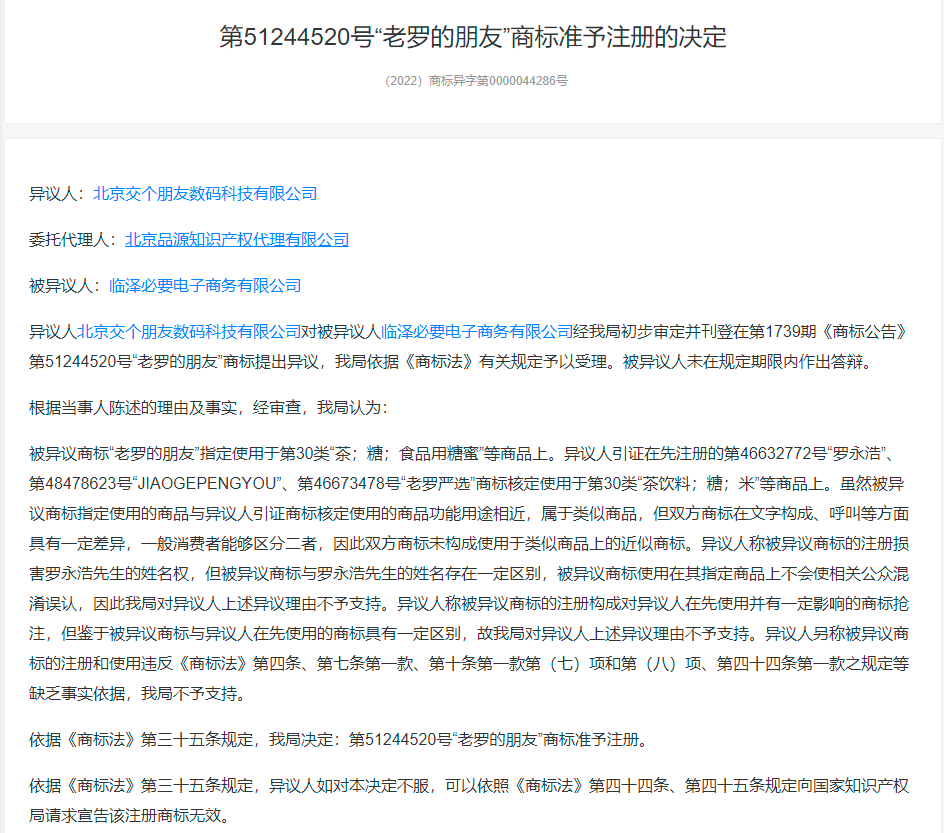Click the text 缺乏事实依据，我局不予支持
This screenshot has width=944, height=833.
(x=136, y=694)
